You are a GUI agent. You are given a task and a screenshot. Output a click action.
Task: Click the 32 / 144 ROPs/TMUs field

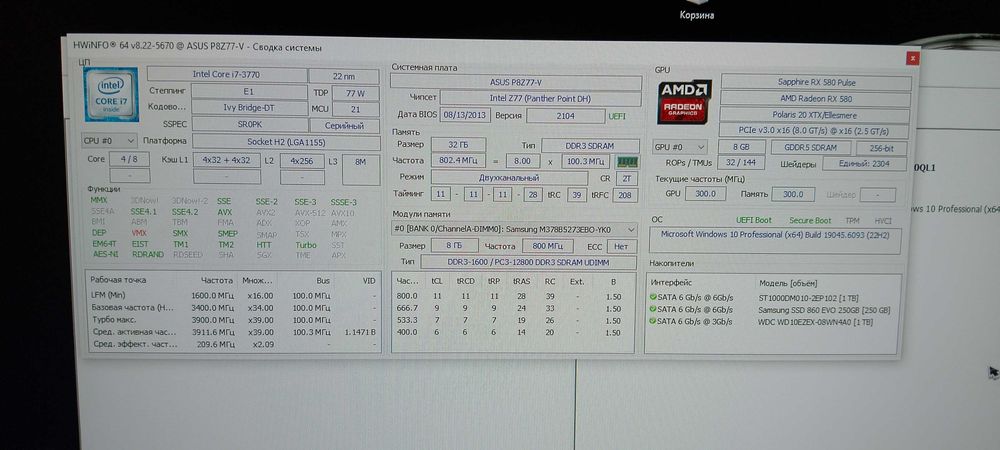click(x=740, y=163)
